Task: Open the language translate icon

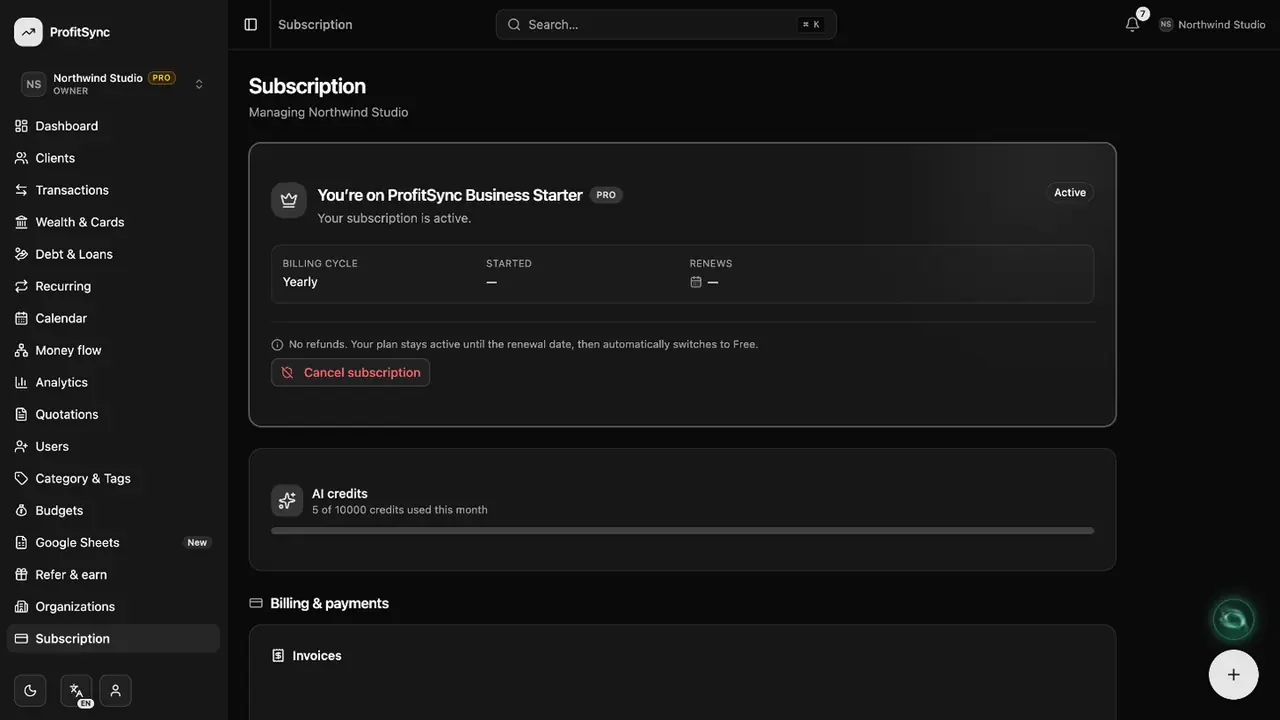Action: [76, 690]
